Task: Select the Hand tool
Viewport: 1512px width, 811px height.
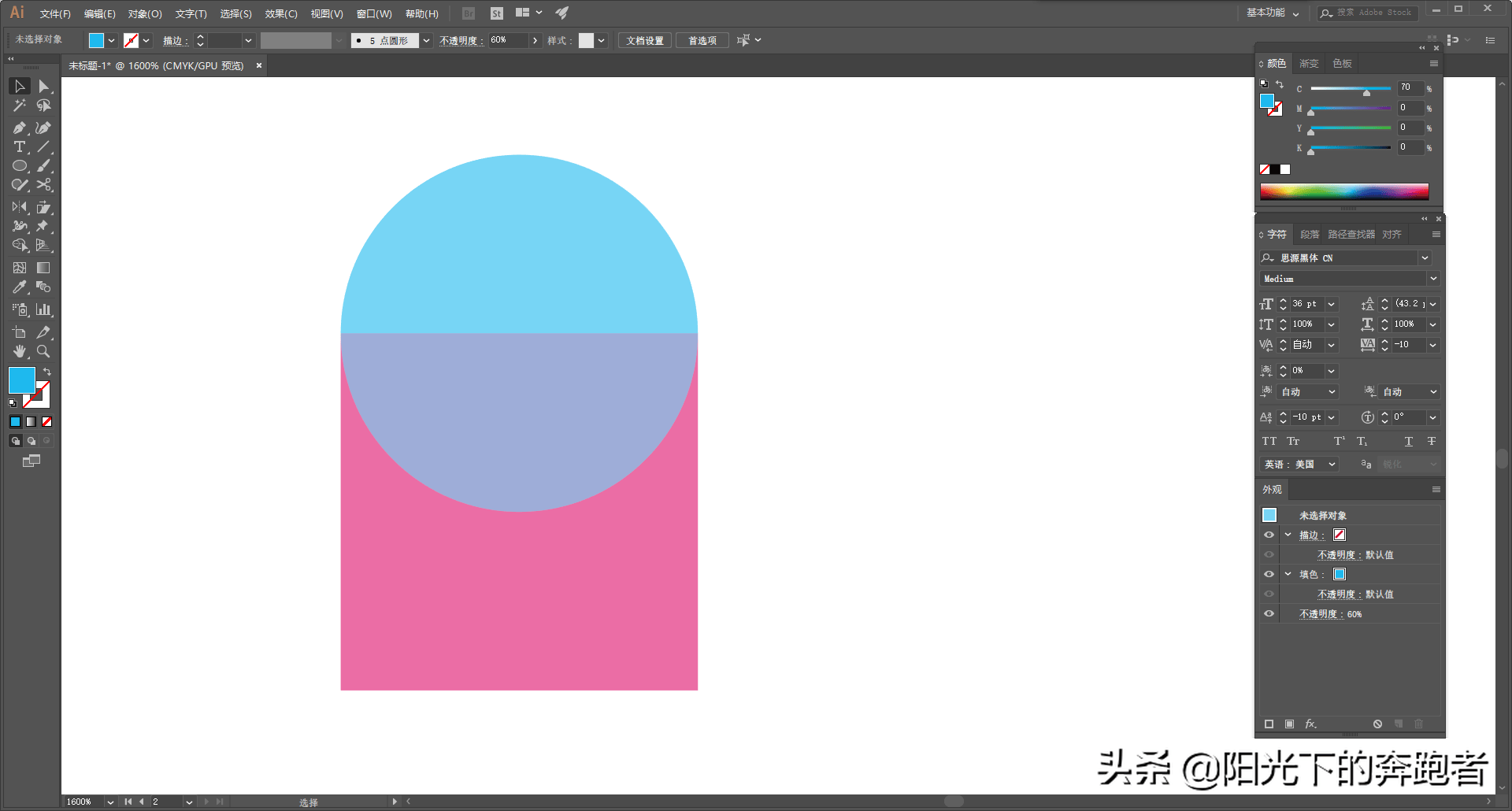Action: click(19, 351)
